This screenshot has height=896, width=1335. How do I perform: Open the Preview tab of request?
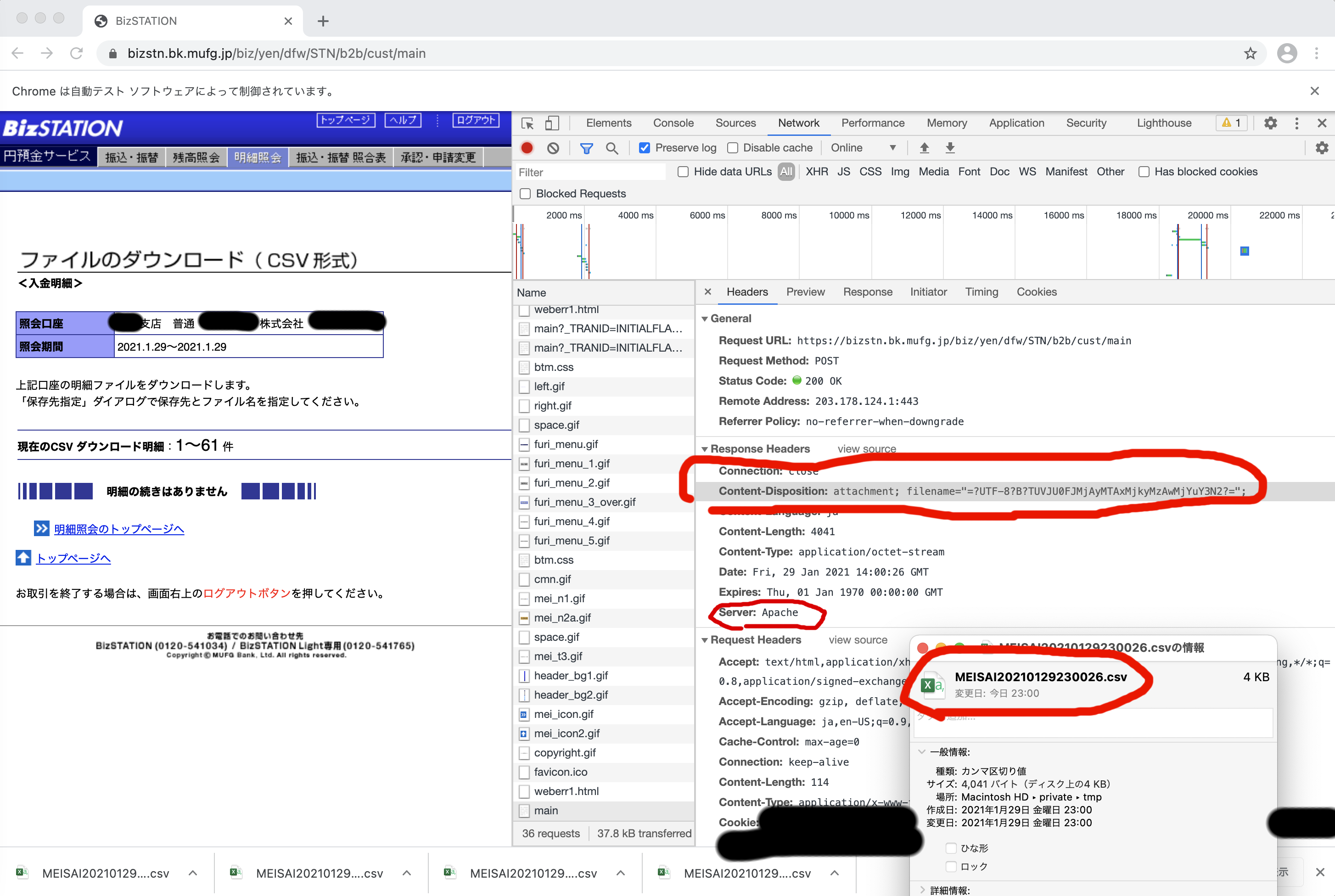click(x=805, y=292)
